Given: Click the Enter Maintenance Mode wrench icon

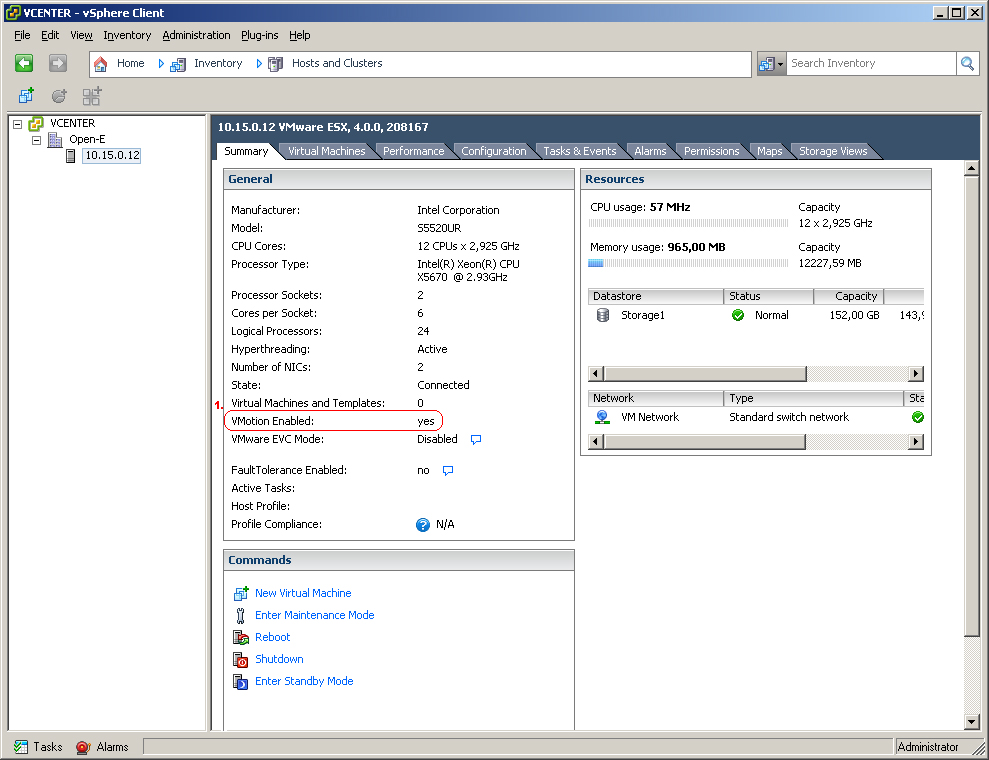Looking at the screenshot, I should tap(240, 616).
